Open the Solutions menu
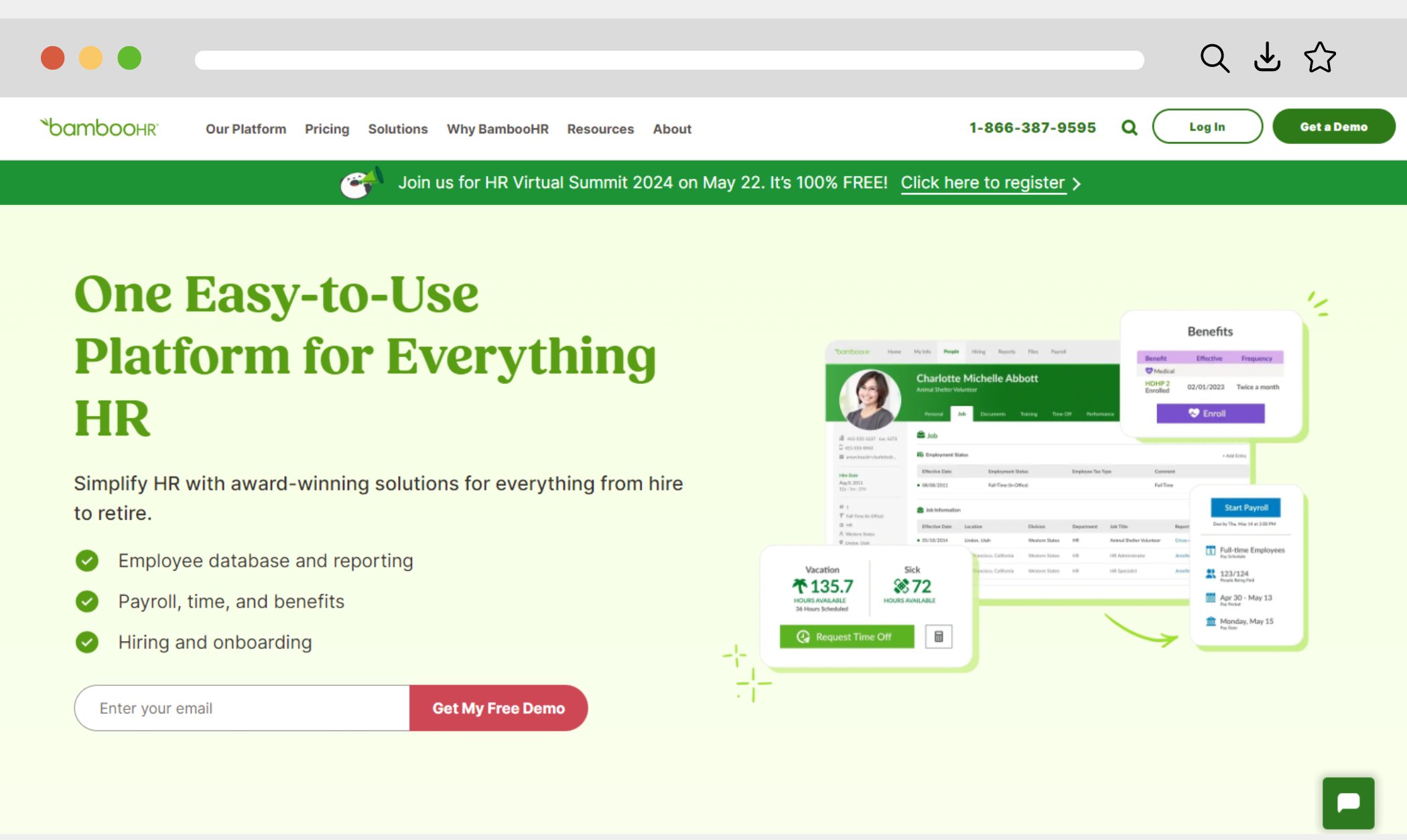 click(398, 129)
